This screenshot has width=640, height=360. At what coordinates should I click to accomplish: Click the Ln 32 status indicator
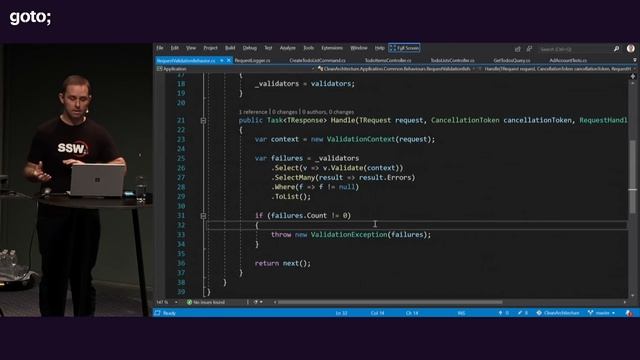(341, 313)
